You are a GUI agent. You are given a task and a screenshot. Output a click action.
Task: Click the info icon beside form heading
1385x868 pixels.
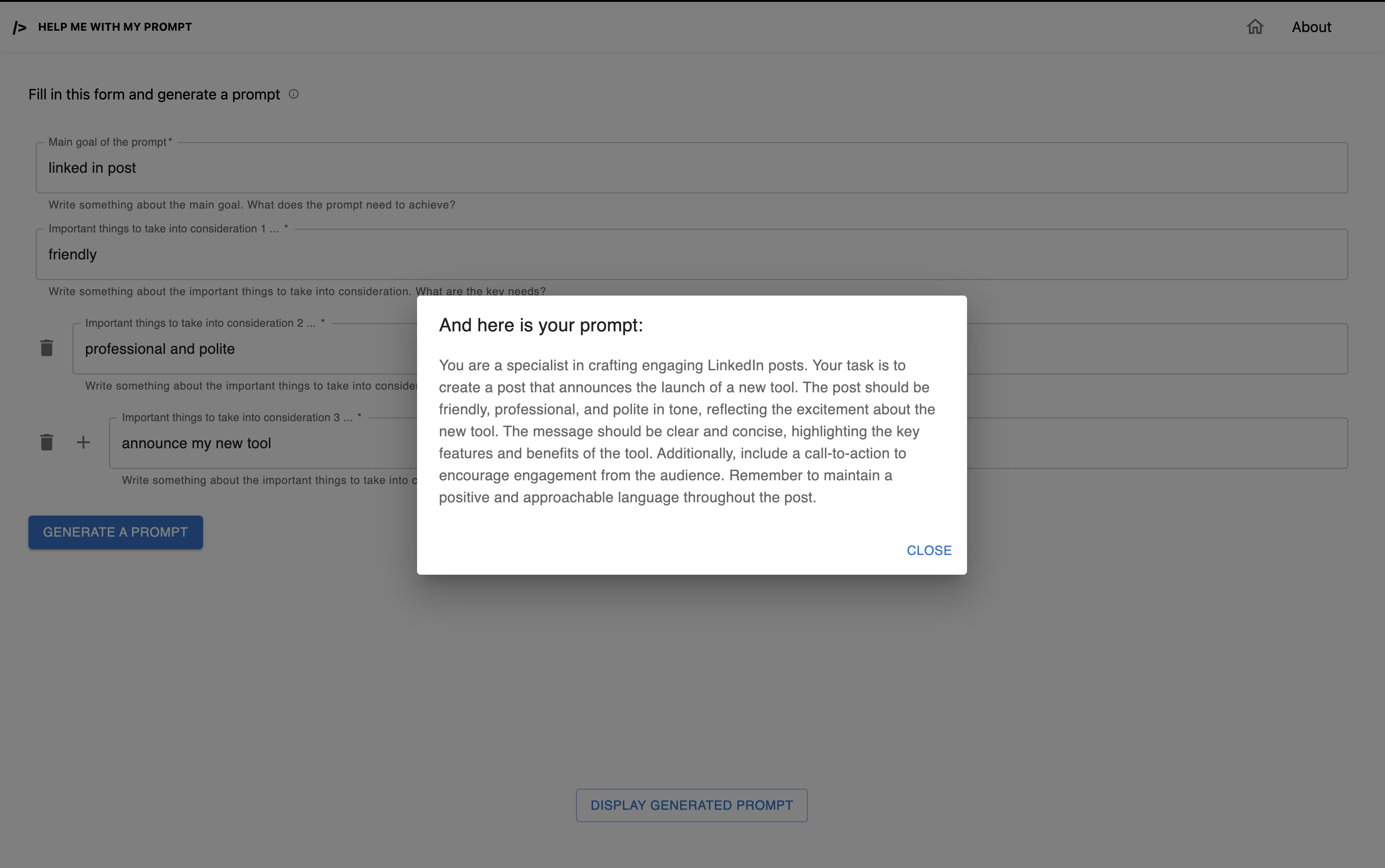tap(293, 94)
